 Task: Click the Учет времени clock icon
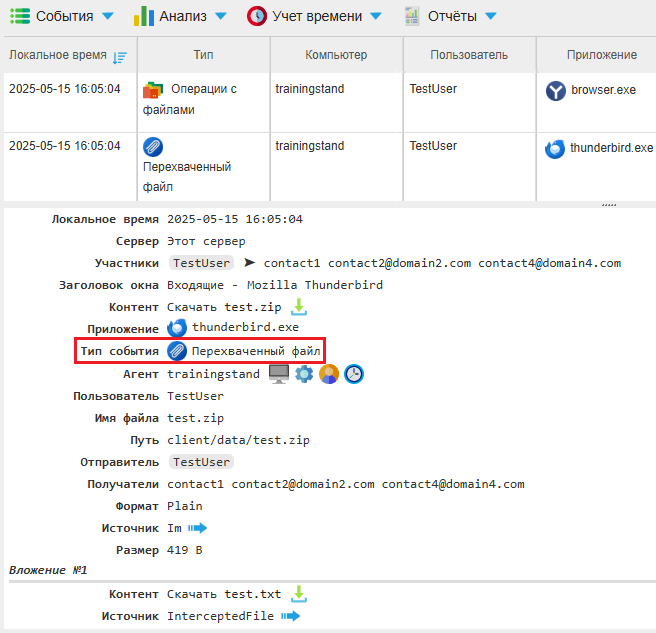pyautogui.click(x=257, y=16)
